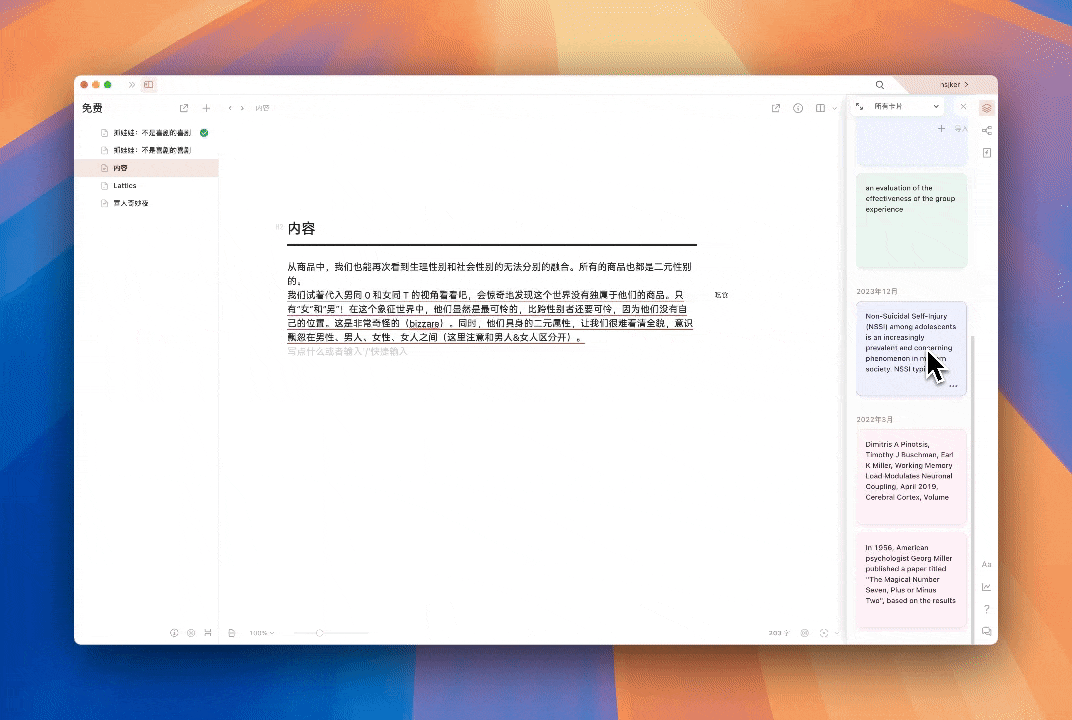Click the expand arrows icon in the cards panel
The image size is (1072, 720).
860,107
